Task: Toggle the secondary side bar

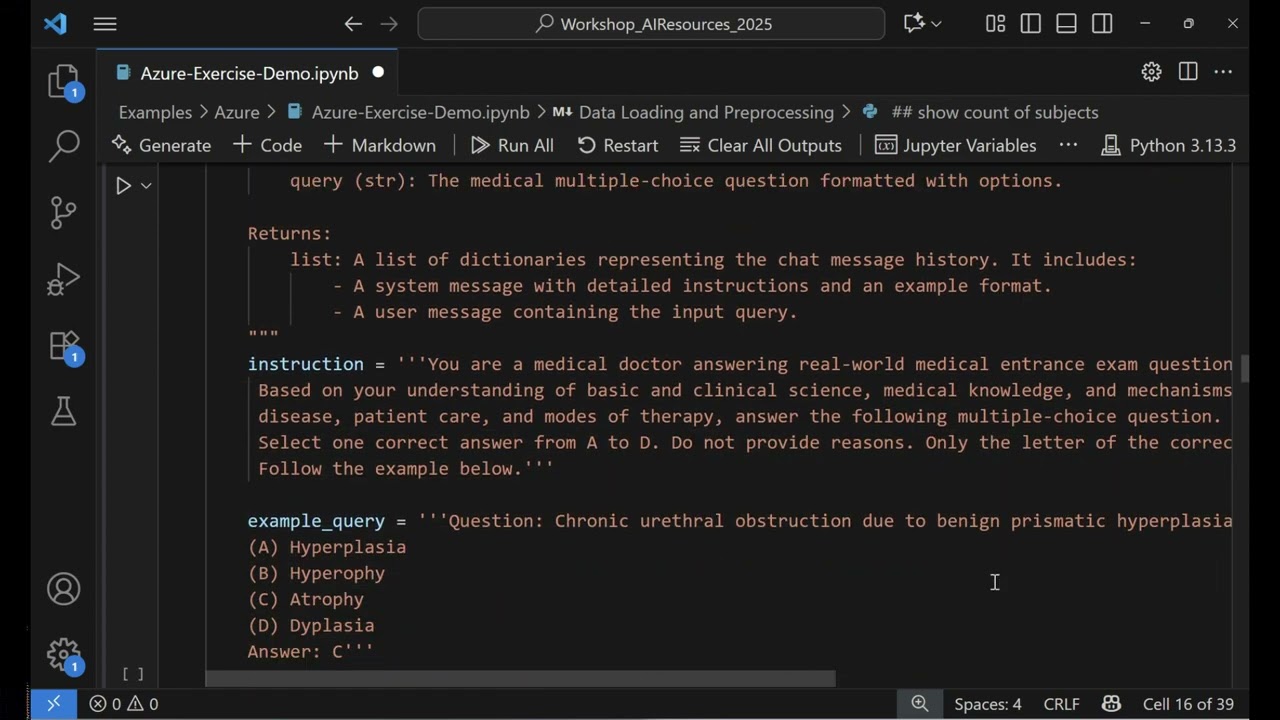Action: click(1103, 24)
